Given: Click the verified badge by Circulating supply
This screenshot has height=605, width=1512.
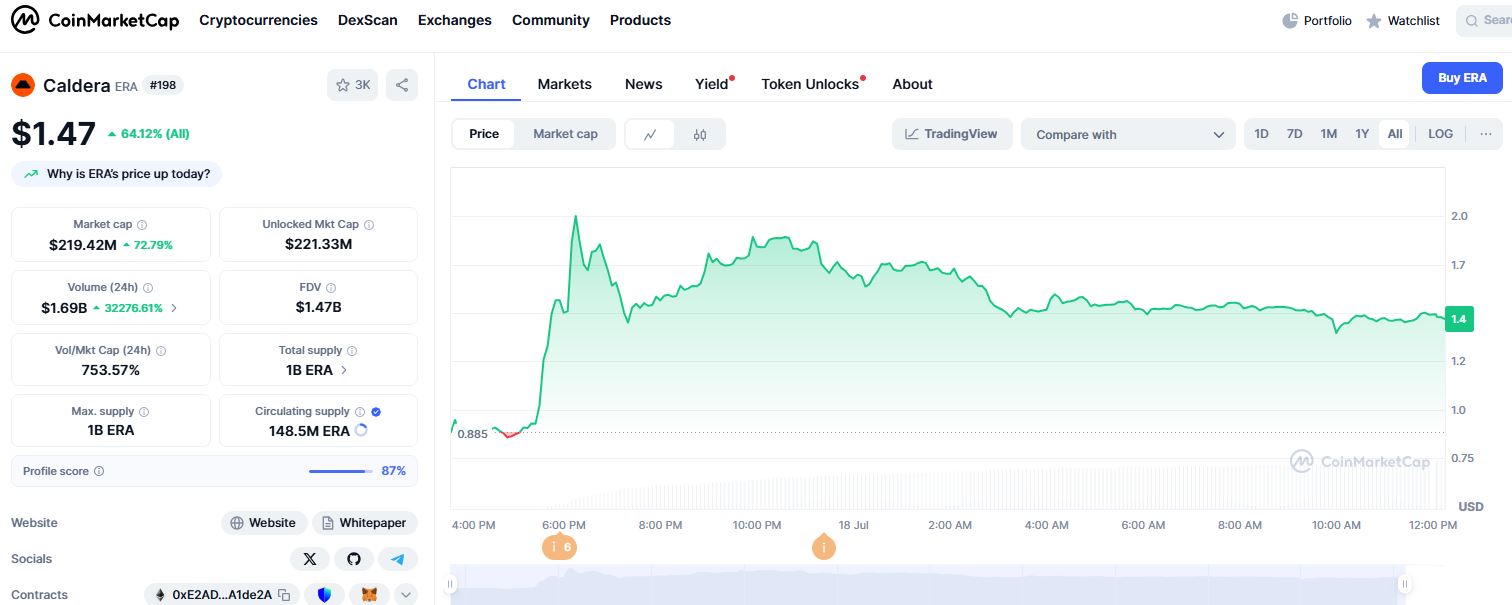Looking at the screenshot, I should click(x=376, y=412).
